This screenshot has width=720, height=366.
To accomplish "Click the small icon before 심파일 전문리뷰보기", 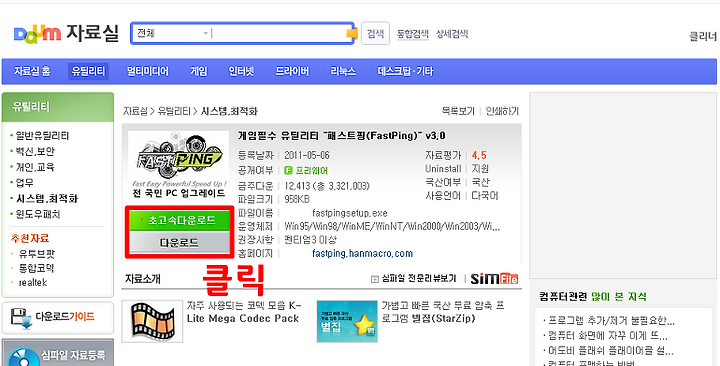I will point(374,279).
